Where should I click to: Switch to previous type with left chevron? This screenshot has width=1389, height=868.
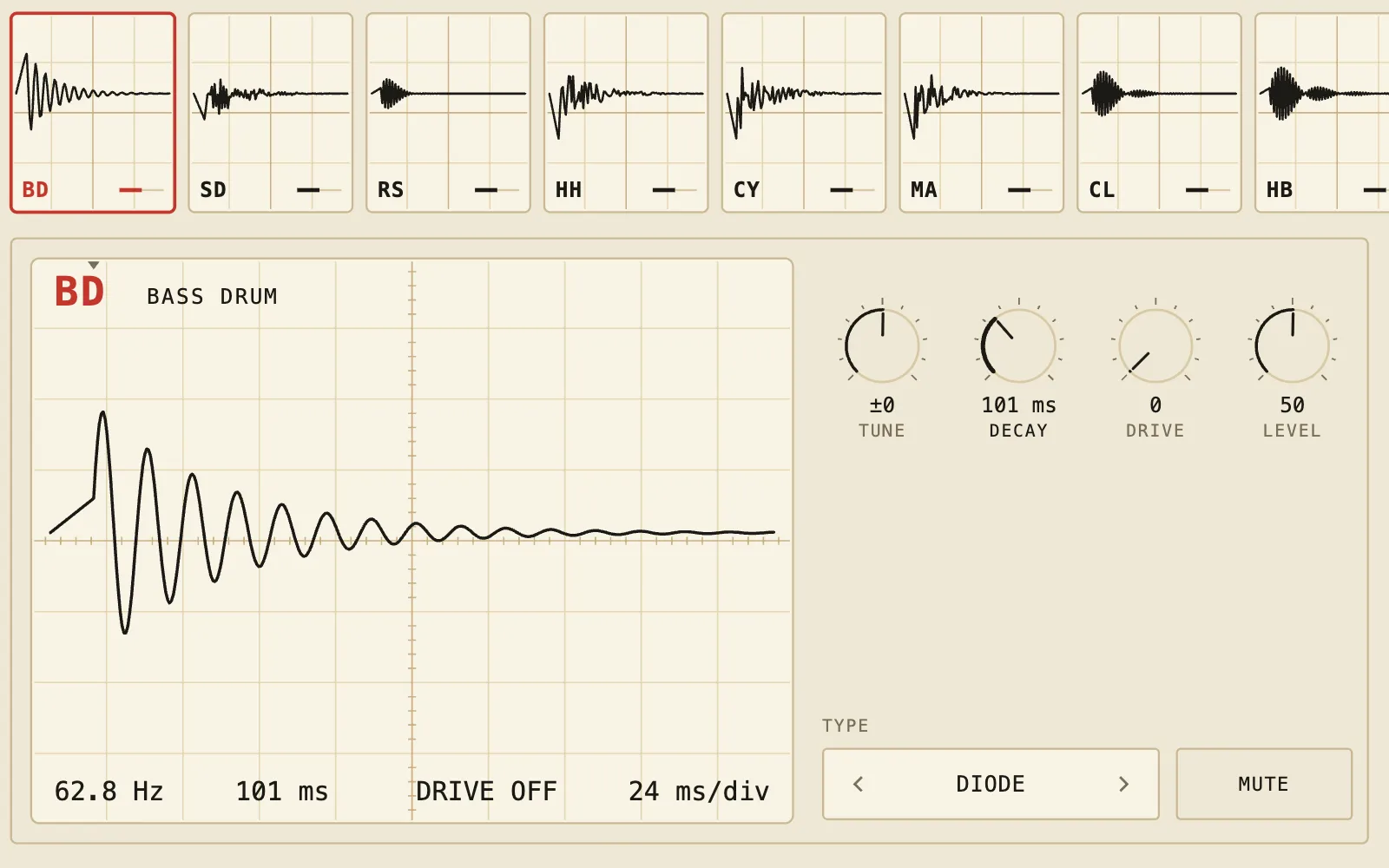859,784
